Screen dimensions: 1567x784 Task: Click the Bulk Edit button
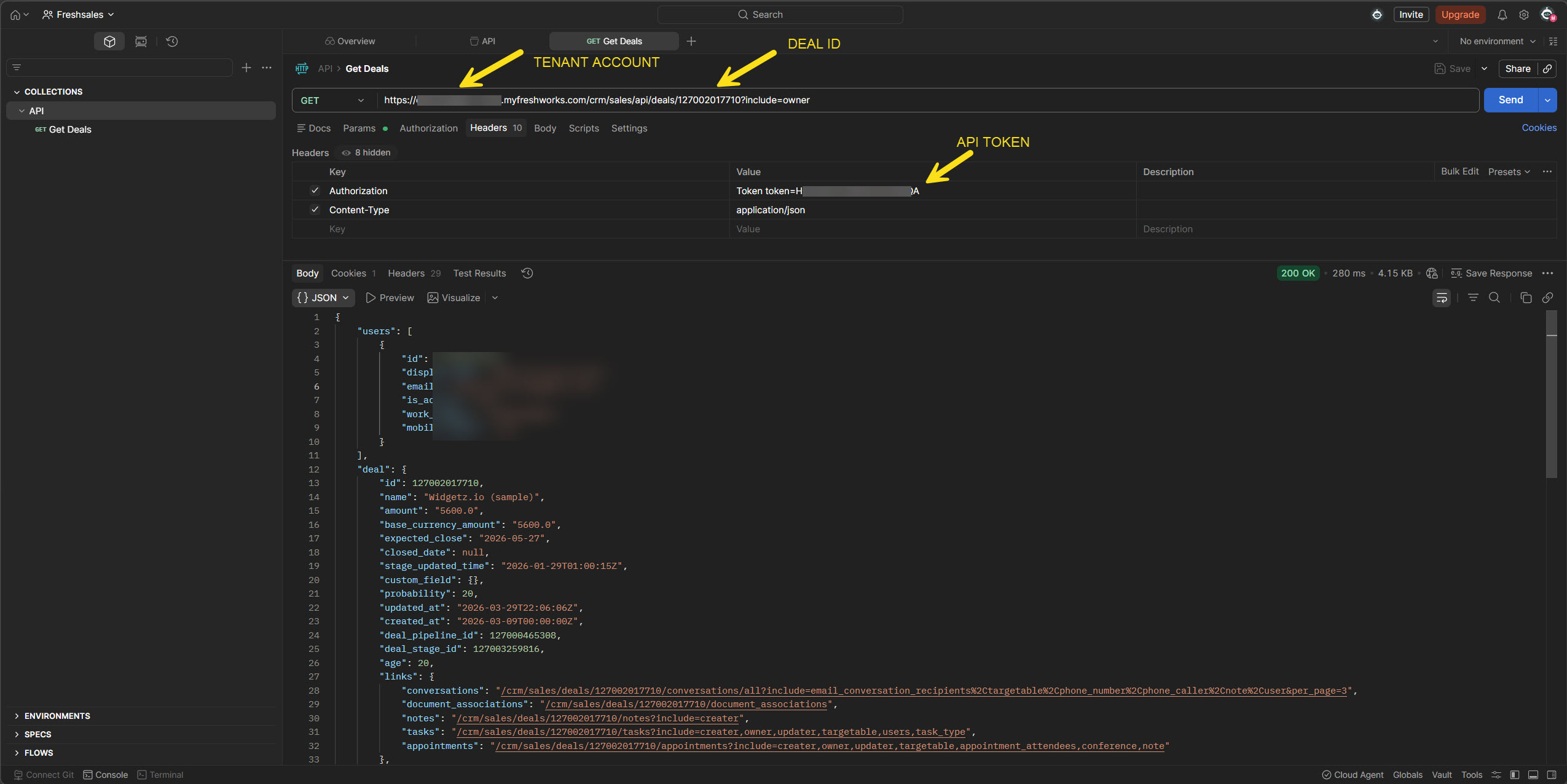coord(1459,171)
